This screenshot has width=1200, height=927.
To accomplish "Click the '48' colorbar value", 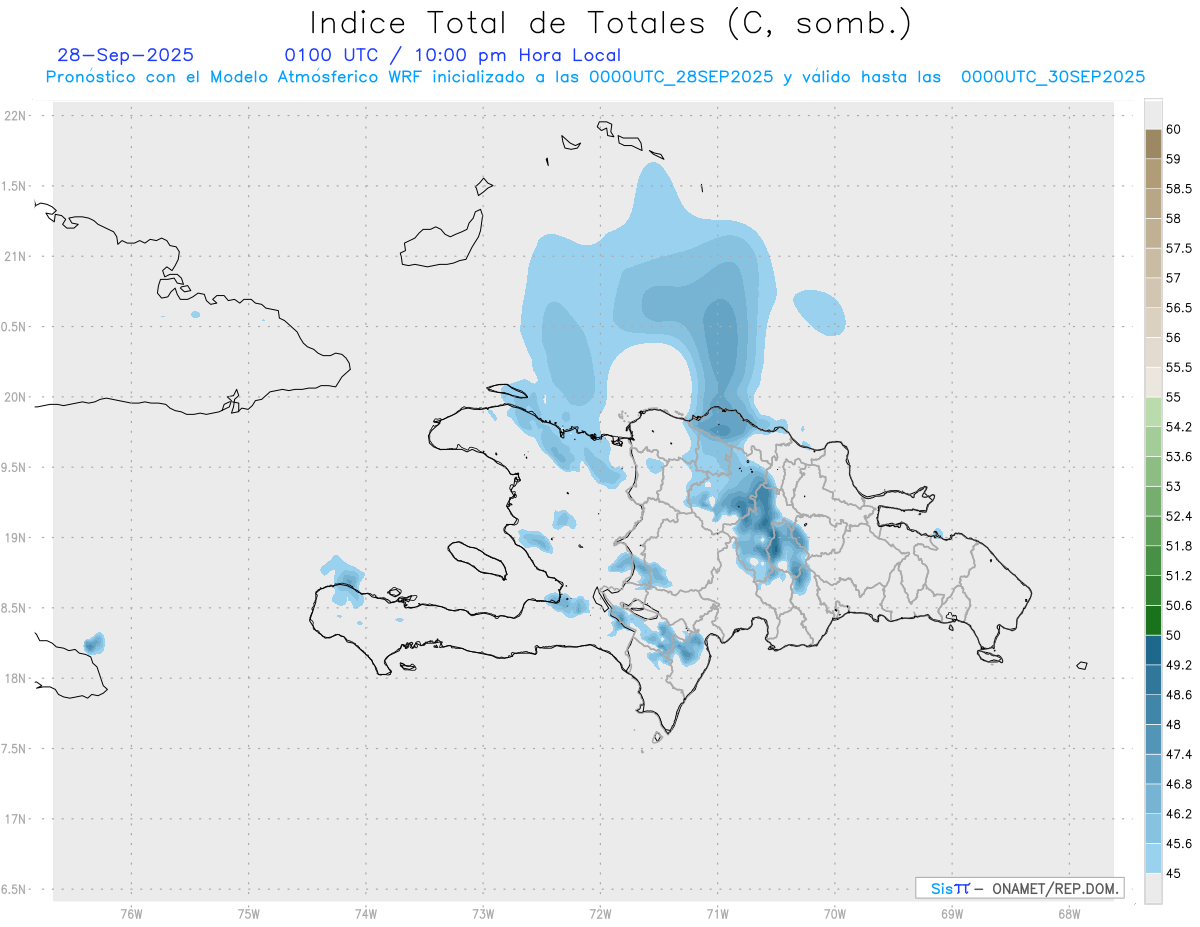I will click(x=1173, y=725).
